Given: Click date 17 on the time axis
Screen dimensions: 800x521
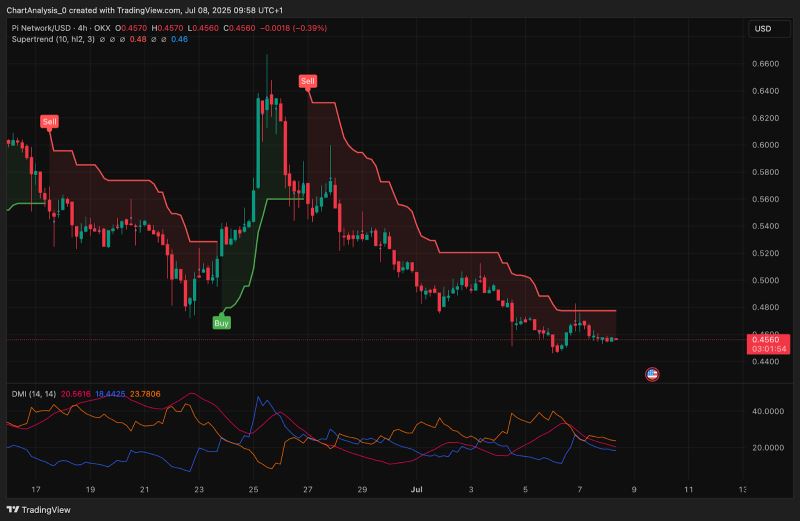Looking at the screenshot, I should point(36,490).
